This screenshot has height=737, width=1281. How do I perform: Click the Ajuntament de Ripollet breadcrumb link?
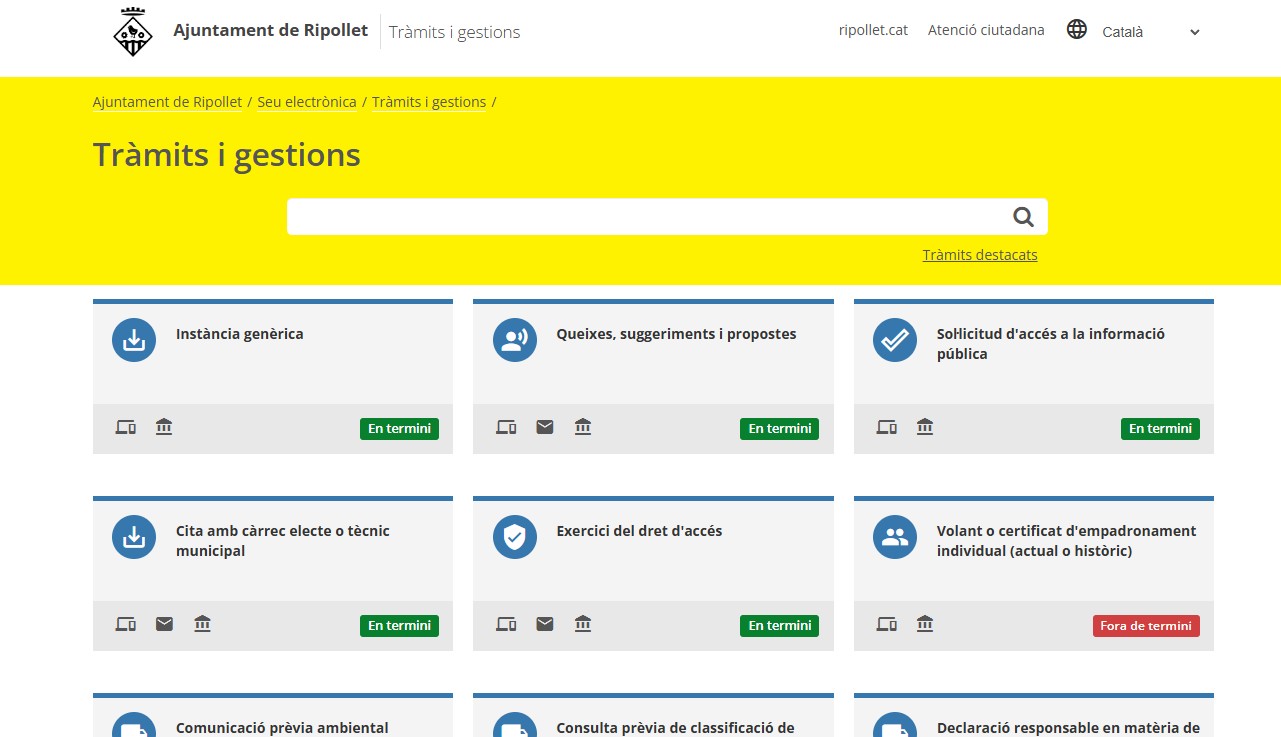click(167, 102)
